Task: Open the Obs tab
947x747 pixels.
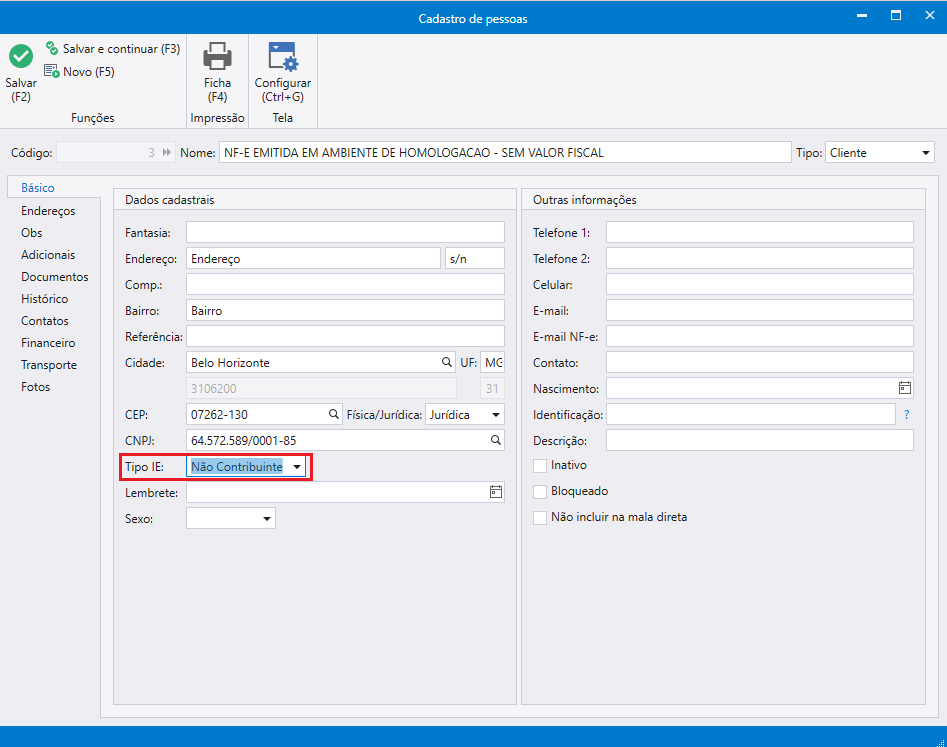Action: [x=31, y=232]
